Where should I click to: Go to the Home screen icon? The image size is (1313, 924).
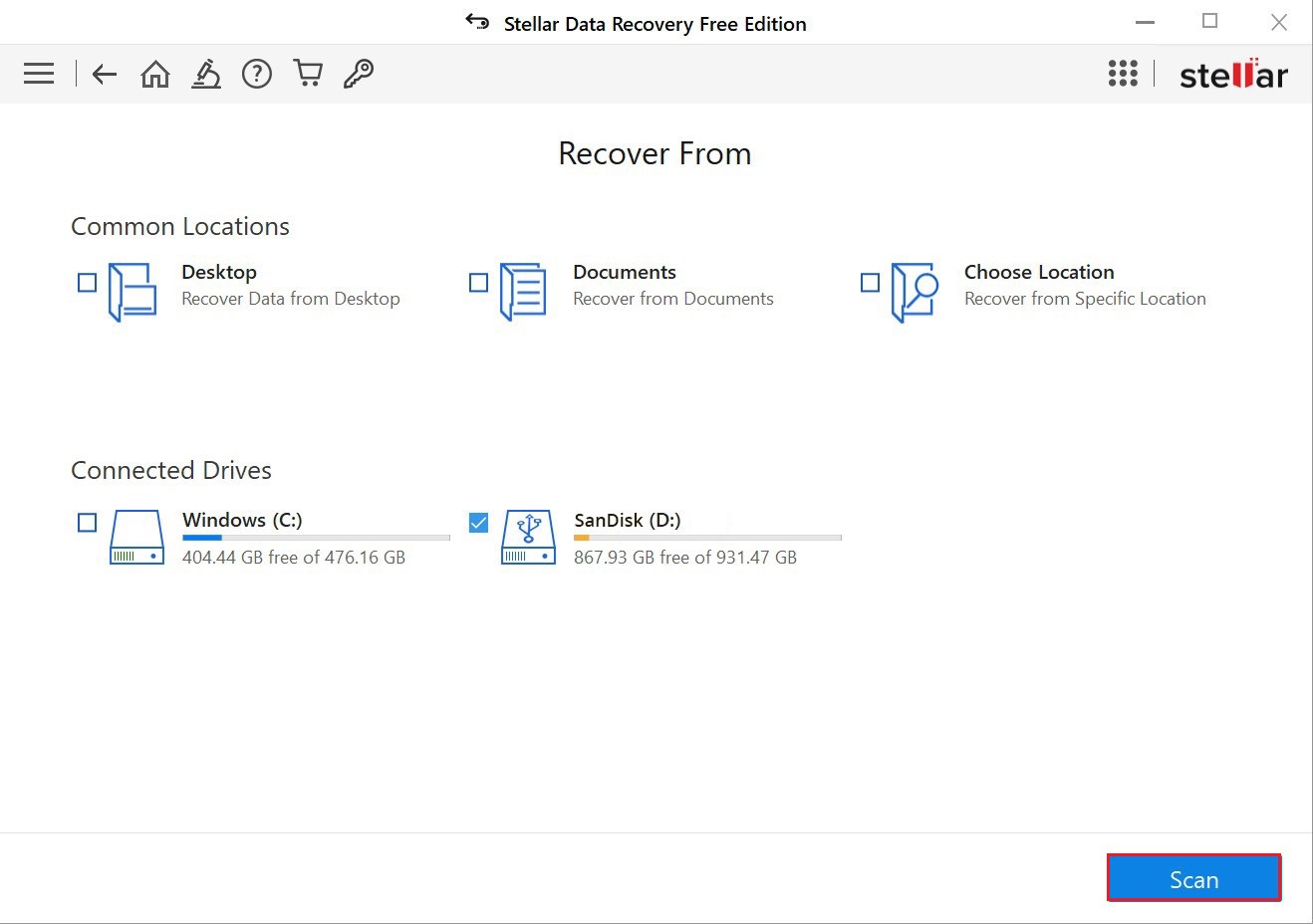point(155,74)
